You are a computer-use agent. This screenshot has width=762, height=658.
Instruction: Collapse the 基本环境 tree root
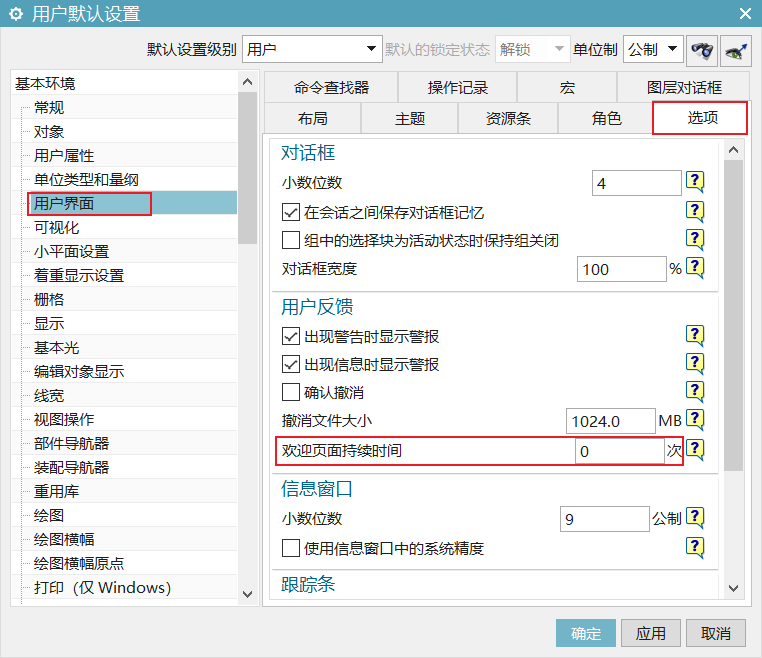tap(45, 84)
